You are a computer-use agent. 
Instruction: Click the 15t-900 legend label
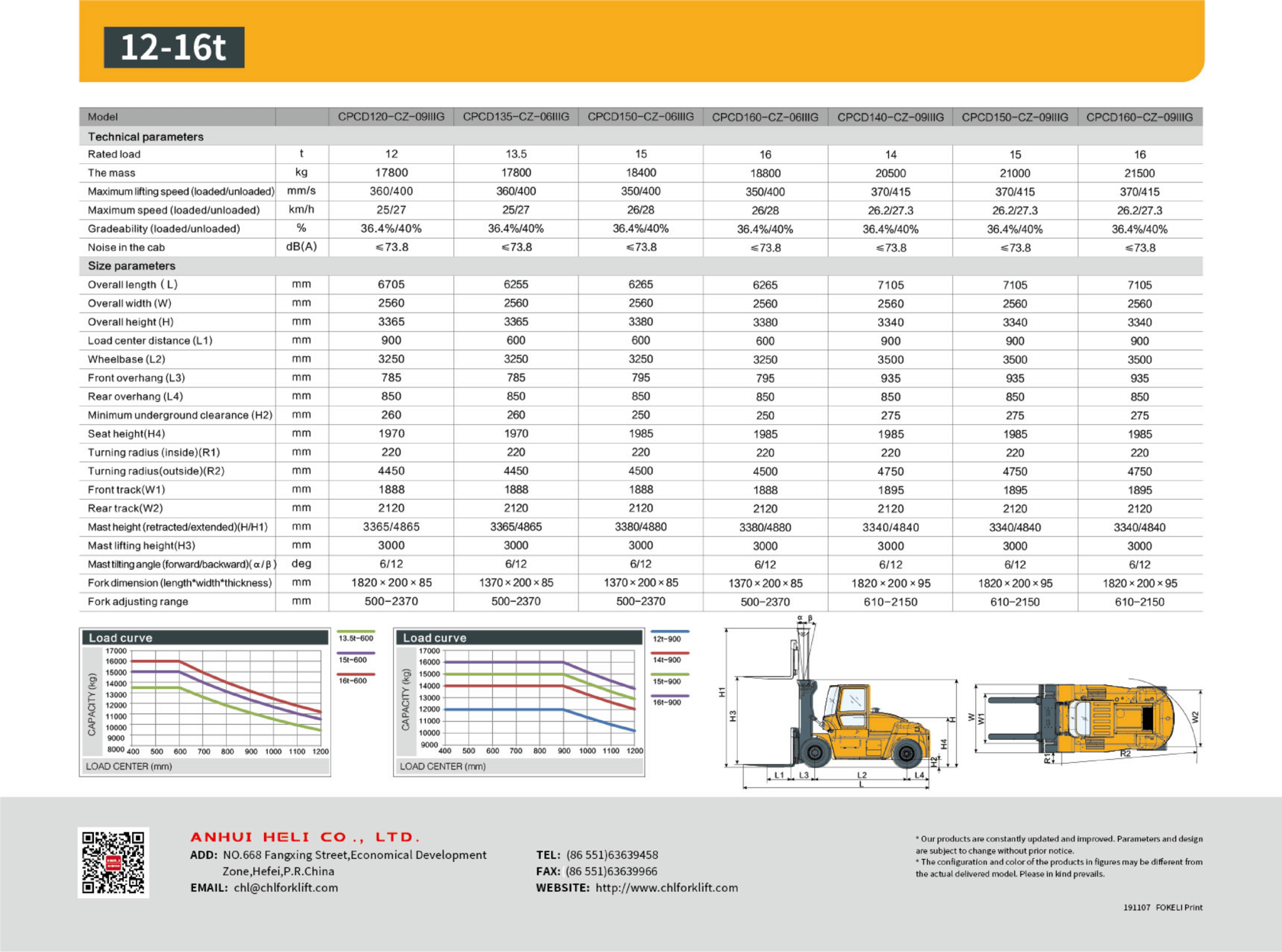coord(667,681)
